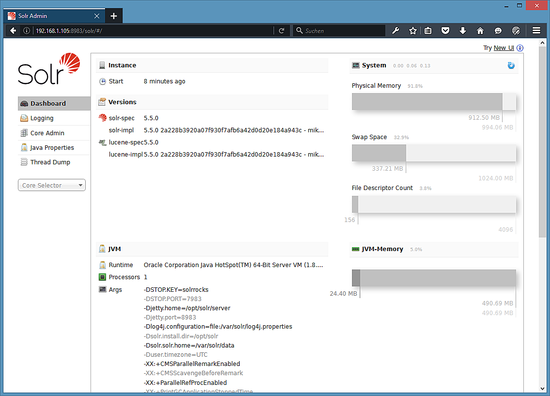Focus the Suchen search field
The height and width of the screenshot is (396, 550).
pyautogui.click(x=339, y=31)
